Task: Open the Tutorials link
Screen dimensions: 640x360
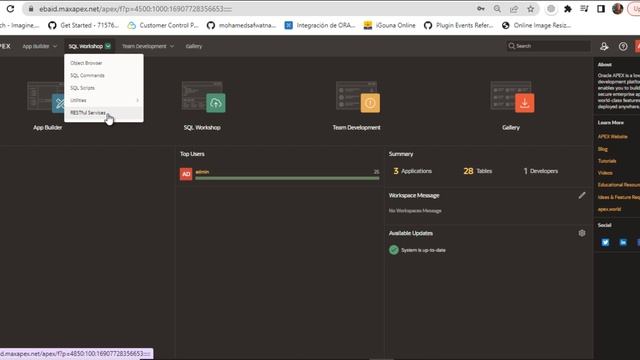Action: point(607,161)
